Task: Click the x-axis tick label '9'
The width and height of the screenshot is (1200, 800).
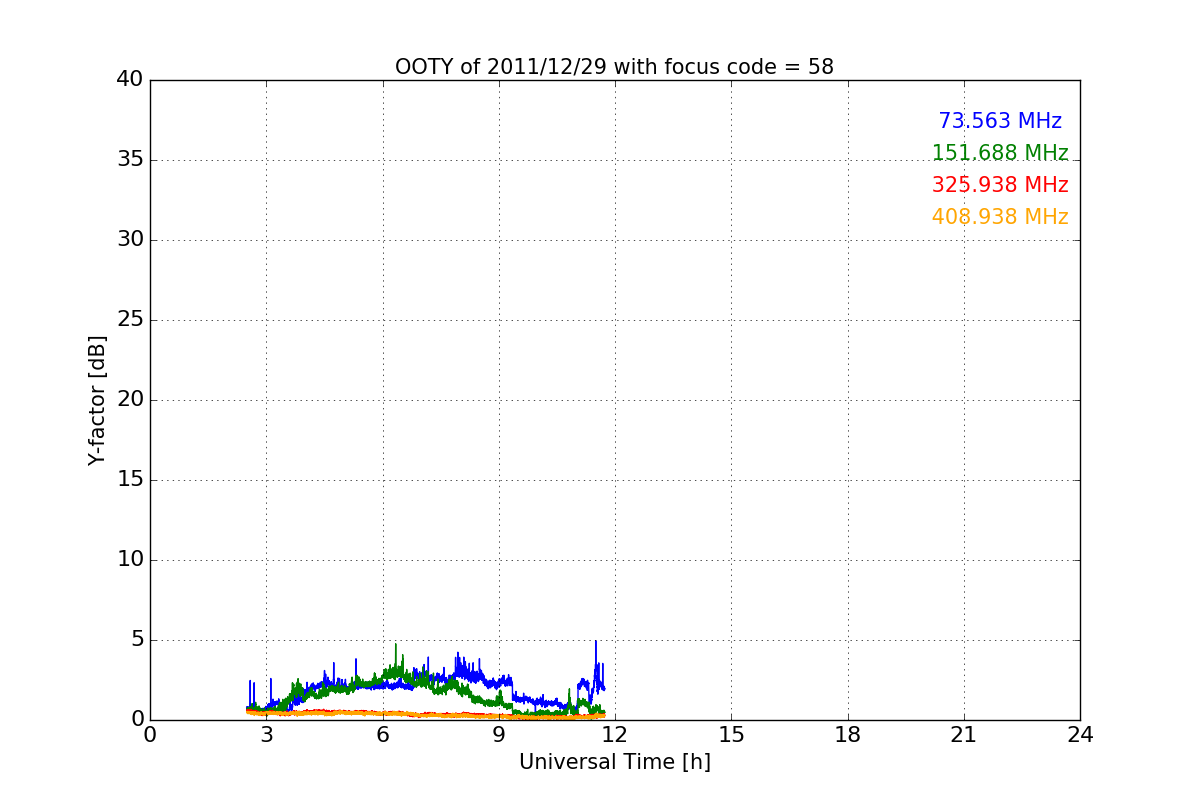Action: pyautogui.click(x=499, y=735)
